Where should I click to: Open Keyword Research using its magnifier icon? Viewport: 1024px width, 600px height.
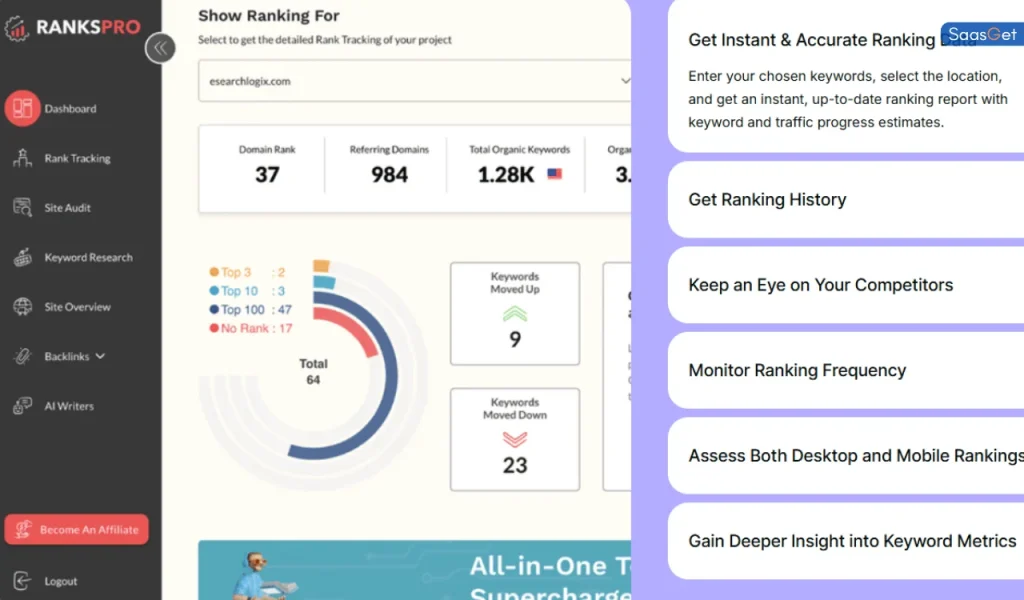tap(24, 257)
